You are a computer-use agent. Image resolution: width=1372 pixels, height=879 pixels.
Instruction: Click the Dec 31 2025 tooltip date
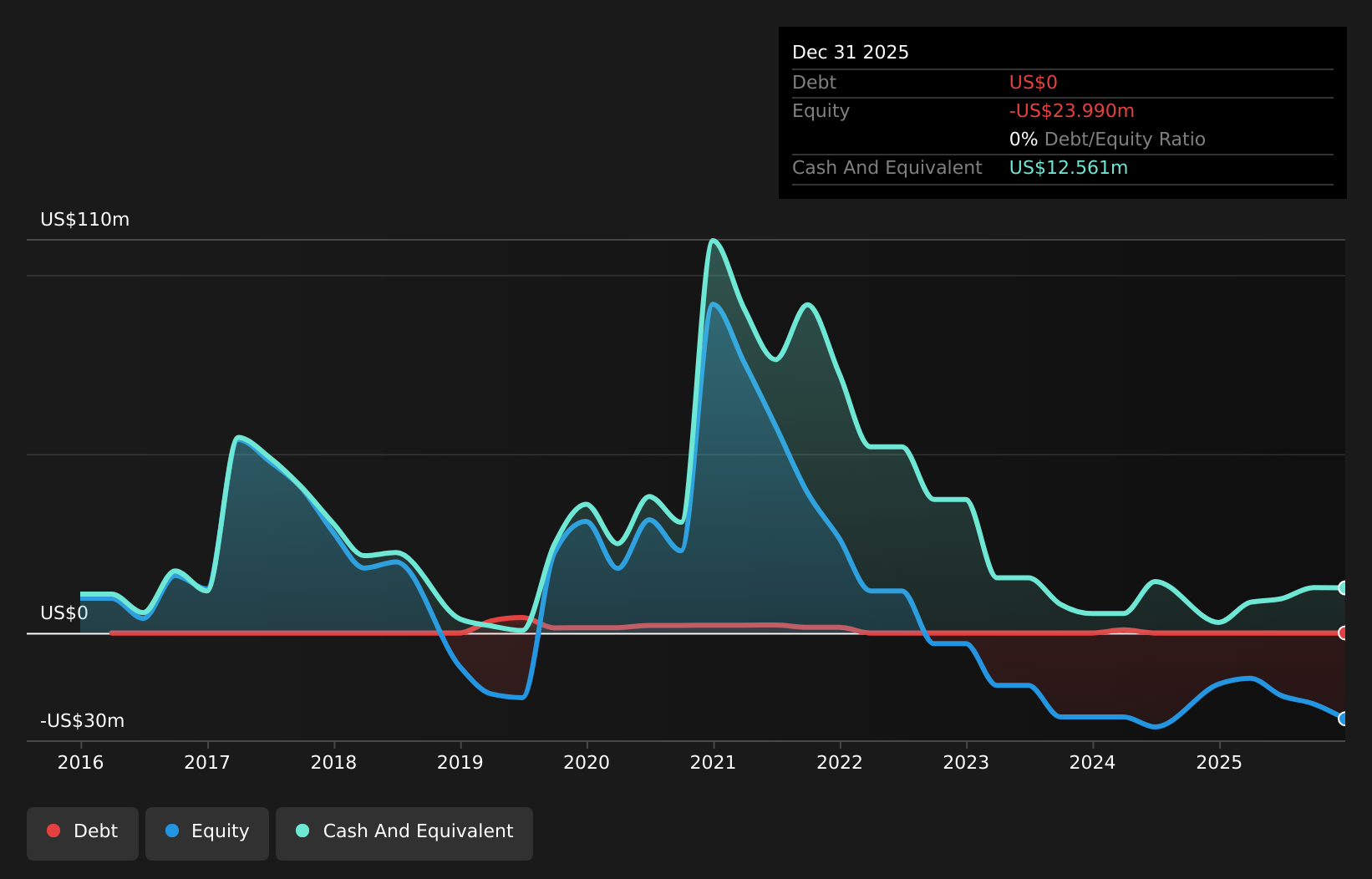[851, 53]
